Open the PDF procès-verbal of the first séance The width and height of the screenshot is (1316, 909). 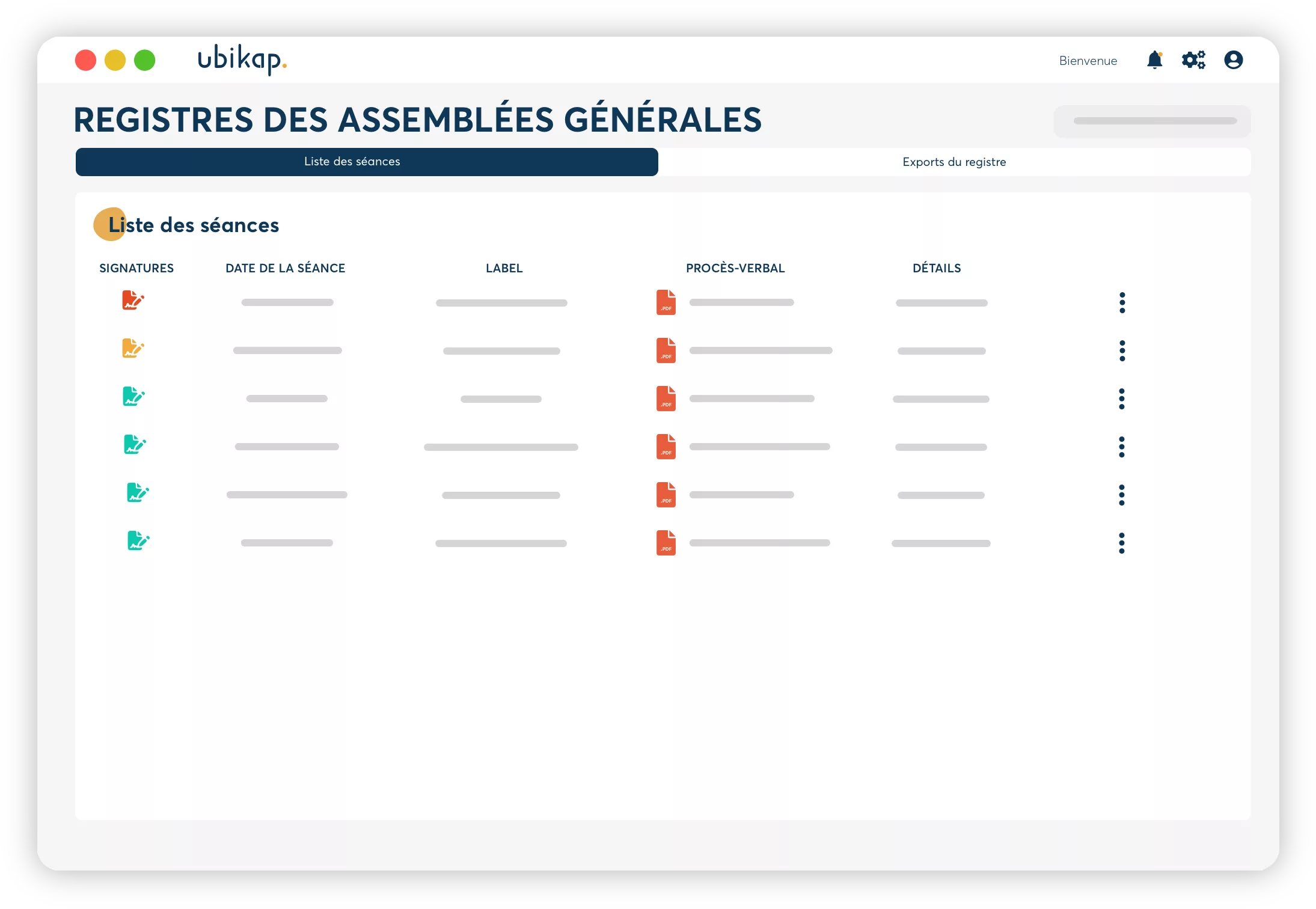tap(666, 302)
